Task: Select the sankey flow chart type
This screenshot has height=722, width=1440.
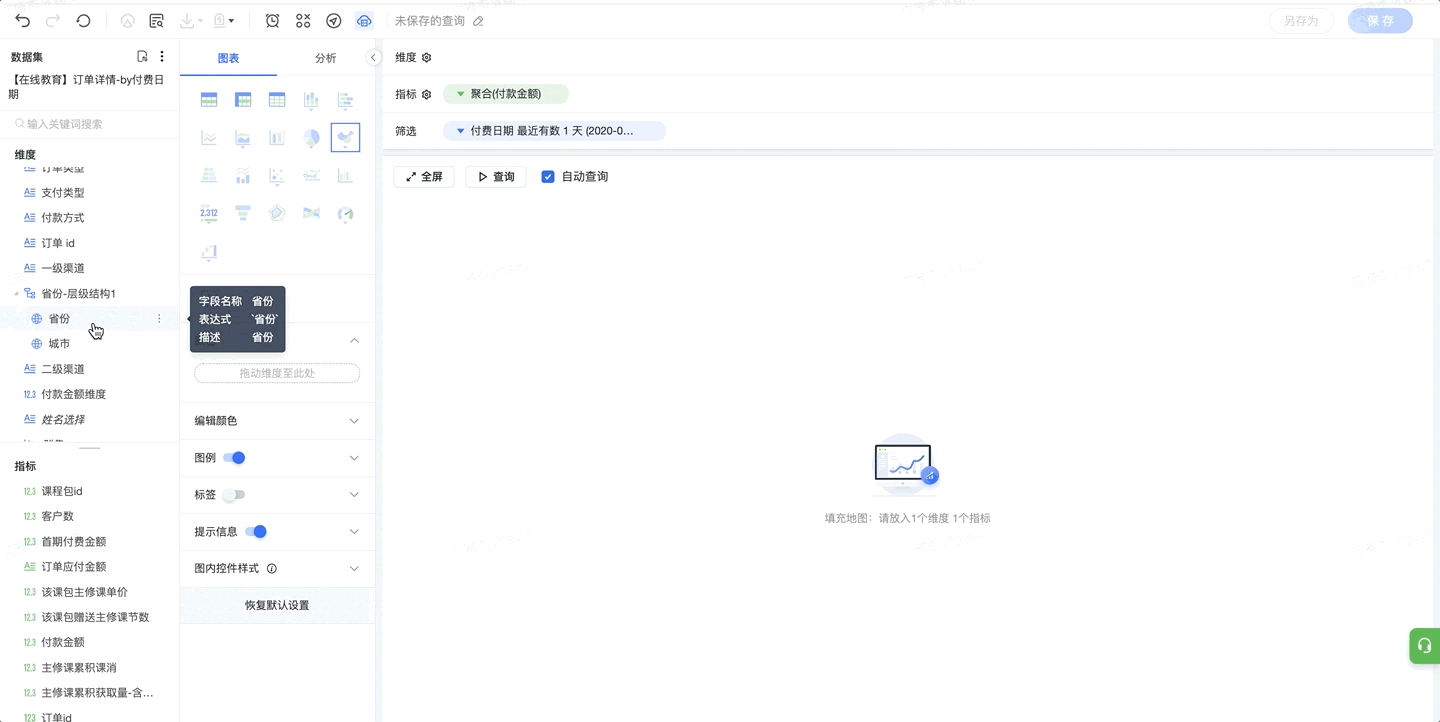Action: 311,213
